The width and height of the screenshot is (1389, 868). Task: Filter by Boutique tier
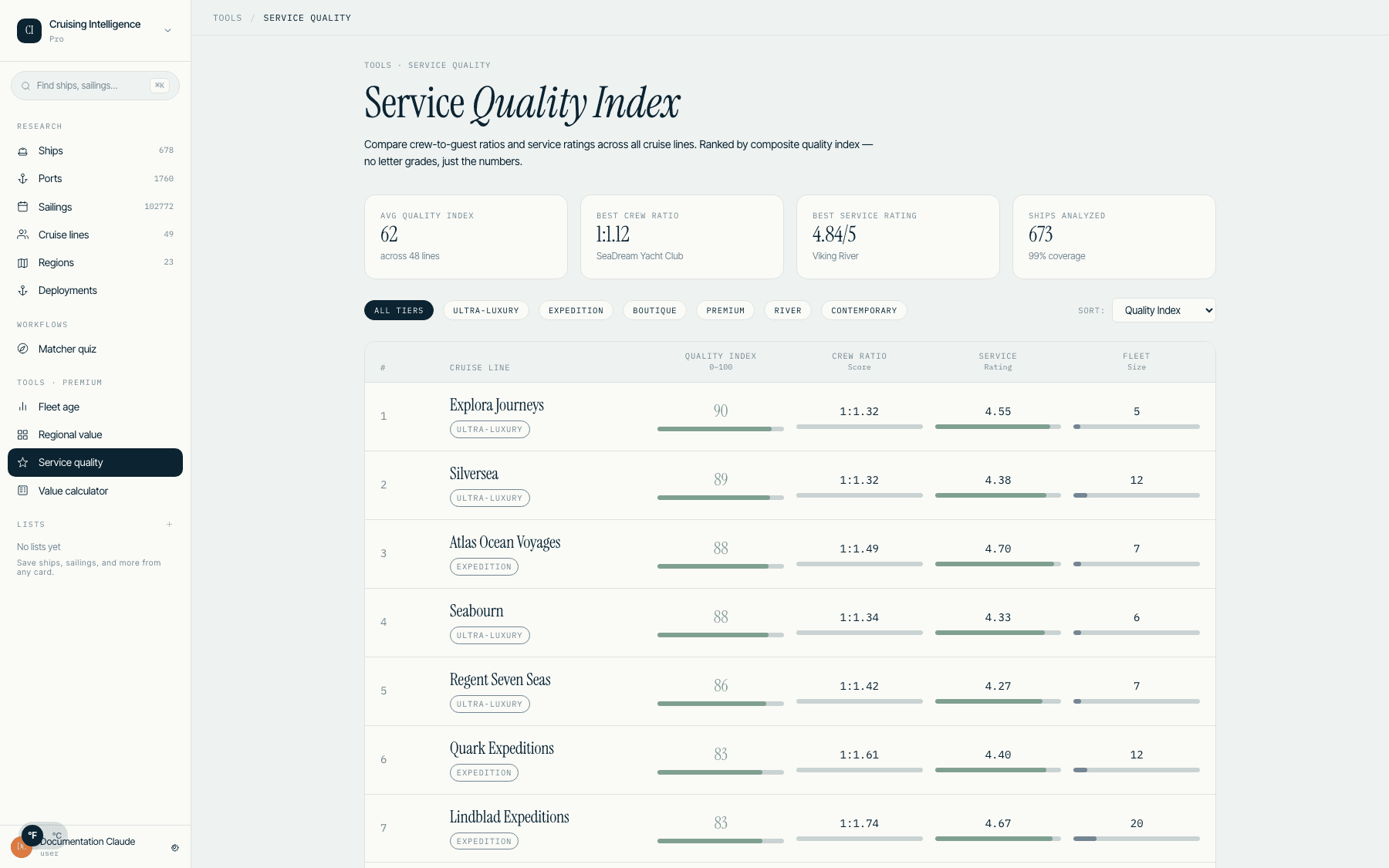click(x=654, y=310)
